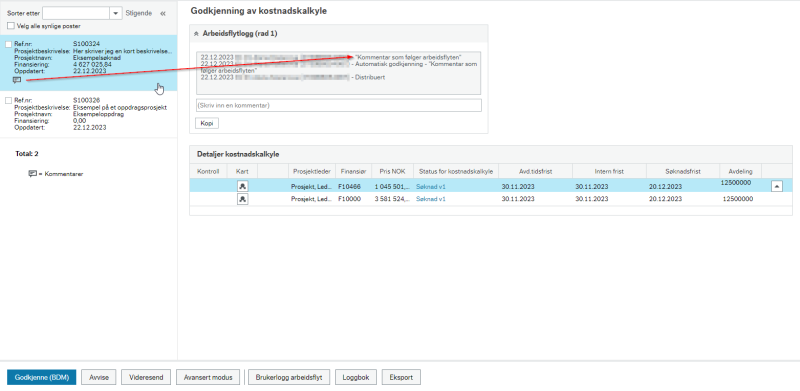Check the box for Ref.nr S100324
800x391 pixels.
pos(8,44)
